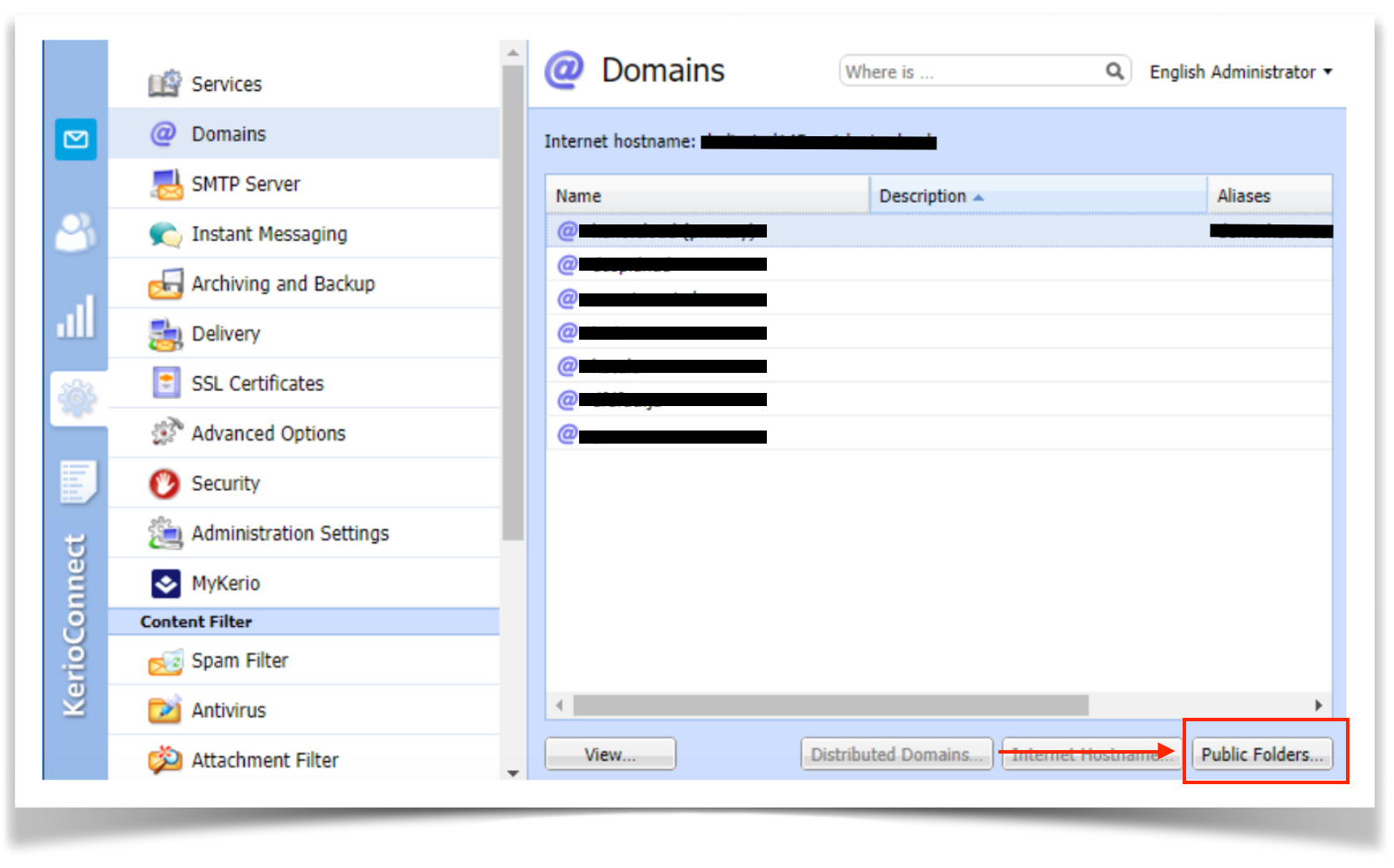
Task: Sort by the Name column header
Action: pos(707,196)
